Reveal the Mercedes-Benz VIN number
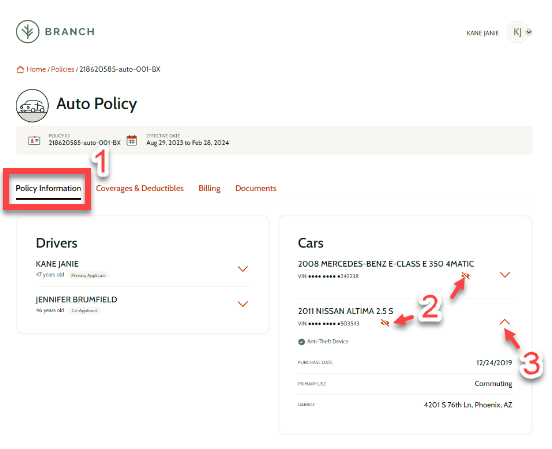552x449 pixels. 465,276
